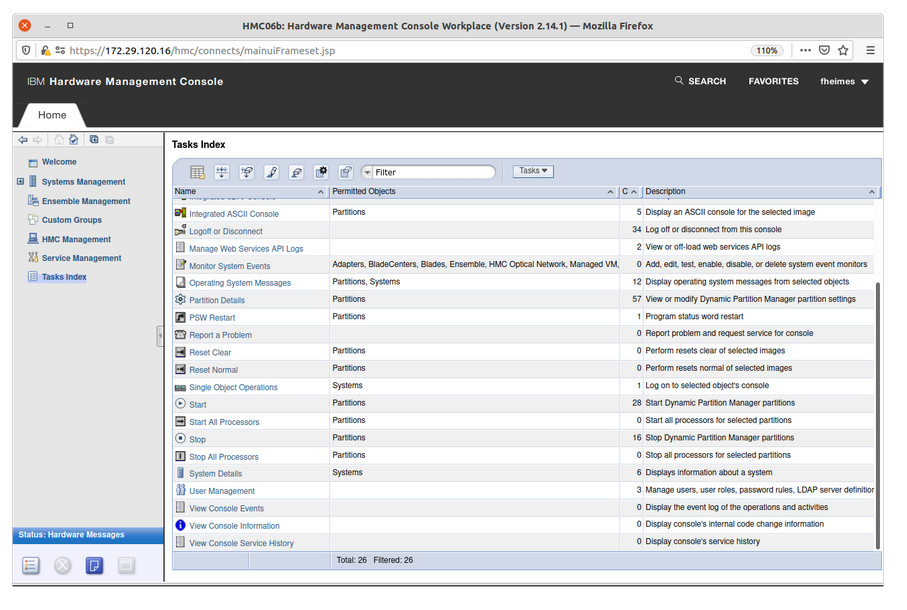This screenshot has height=610, width=907.
Task: Click the back arrow in navigation pane
Action: [23, 140]
